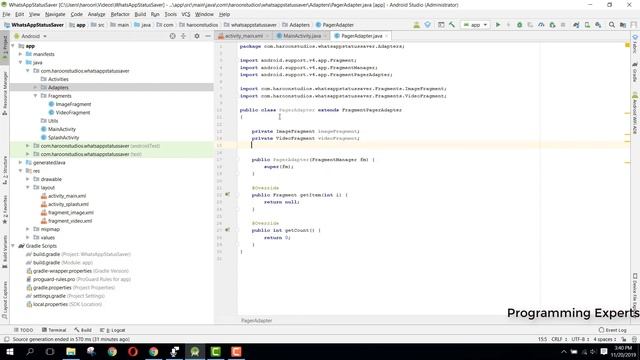Click override gutter icon beside getItem

(227, 195)
